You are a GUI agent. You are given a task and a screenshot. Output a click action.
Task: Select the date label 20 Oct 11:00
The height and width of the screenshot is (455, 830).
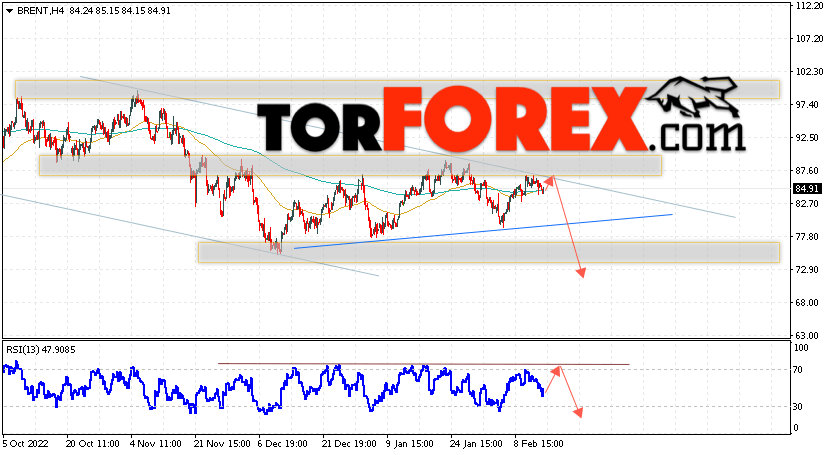tap(93, 443)
